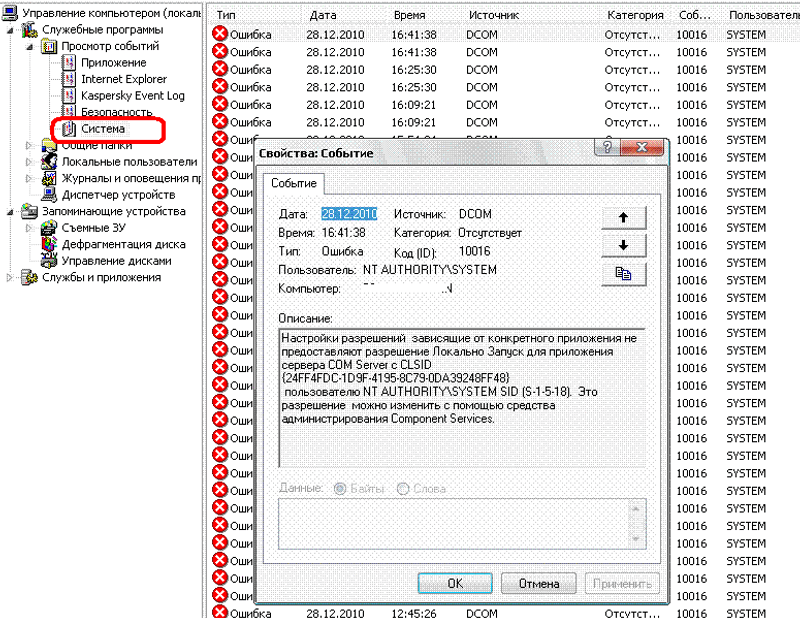Click the Computer Management root icon
The width and height of the screenshot is (800, 618).
click(x=10, y=12)
